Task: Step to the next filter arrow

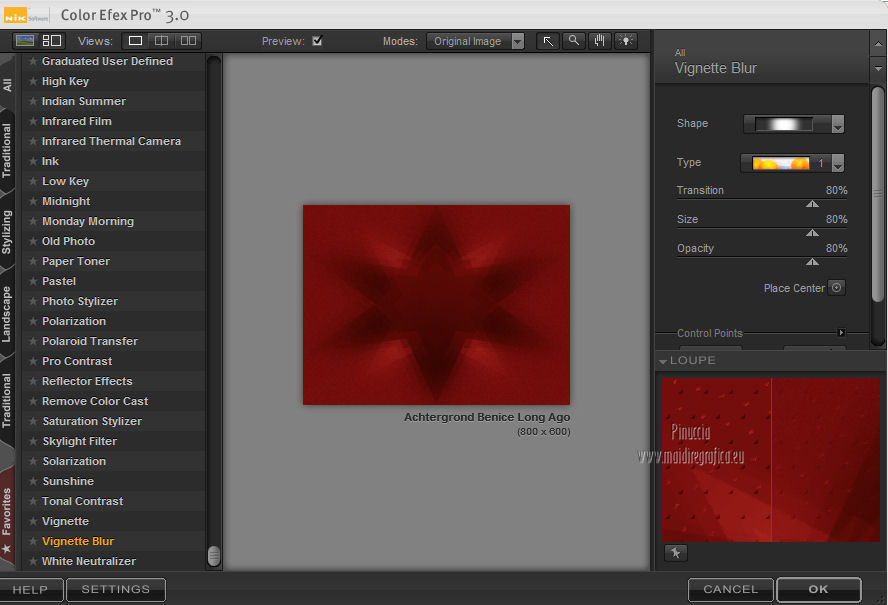Action: click(878, 69)
